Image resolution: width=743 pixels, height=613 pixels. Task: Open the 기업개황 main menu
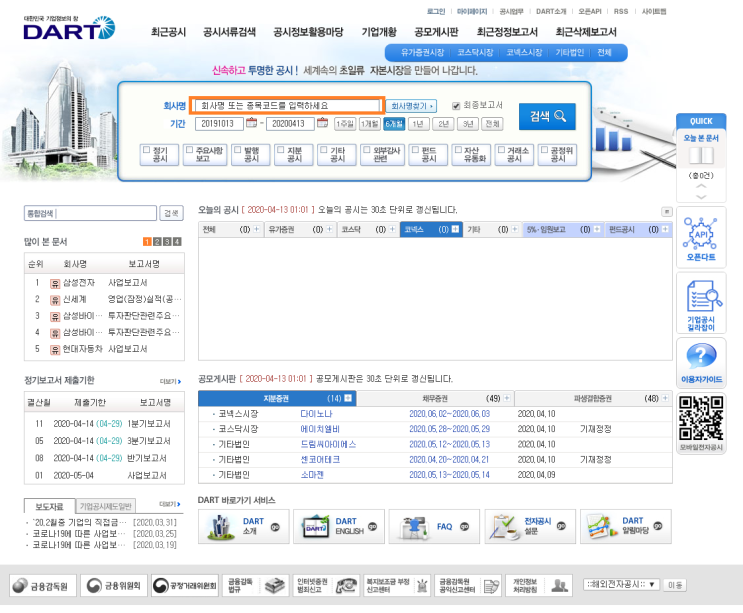[379, 32]
